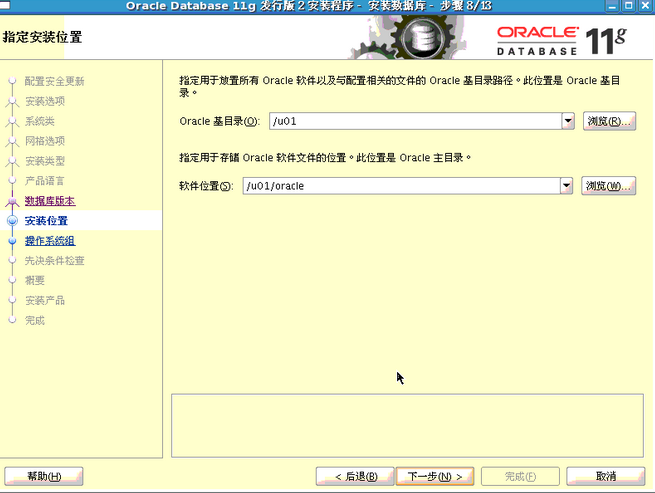655x493 pixels.
Task: Click the Oracle Database 11g logo
Action: click(561, 41)
